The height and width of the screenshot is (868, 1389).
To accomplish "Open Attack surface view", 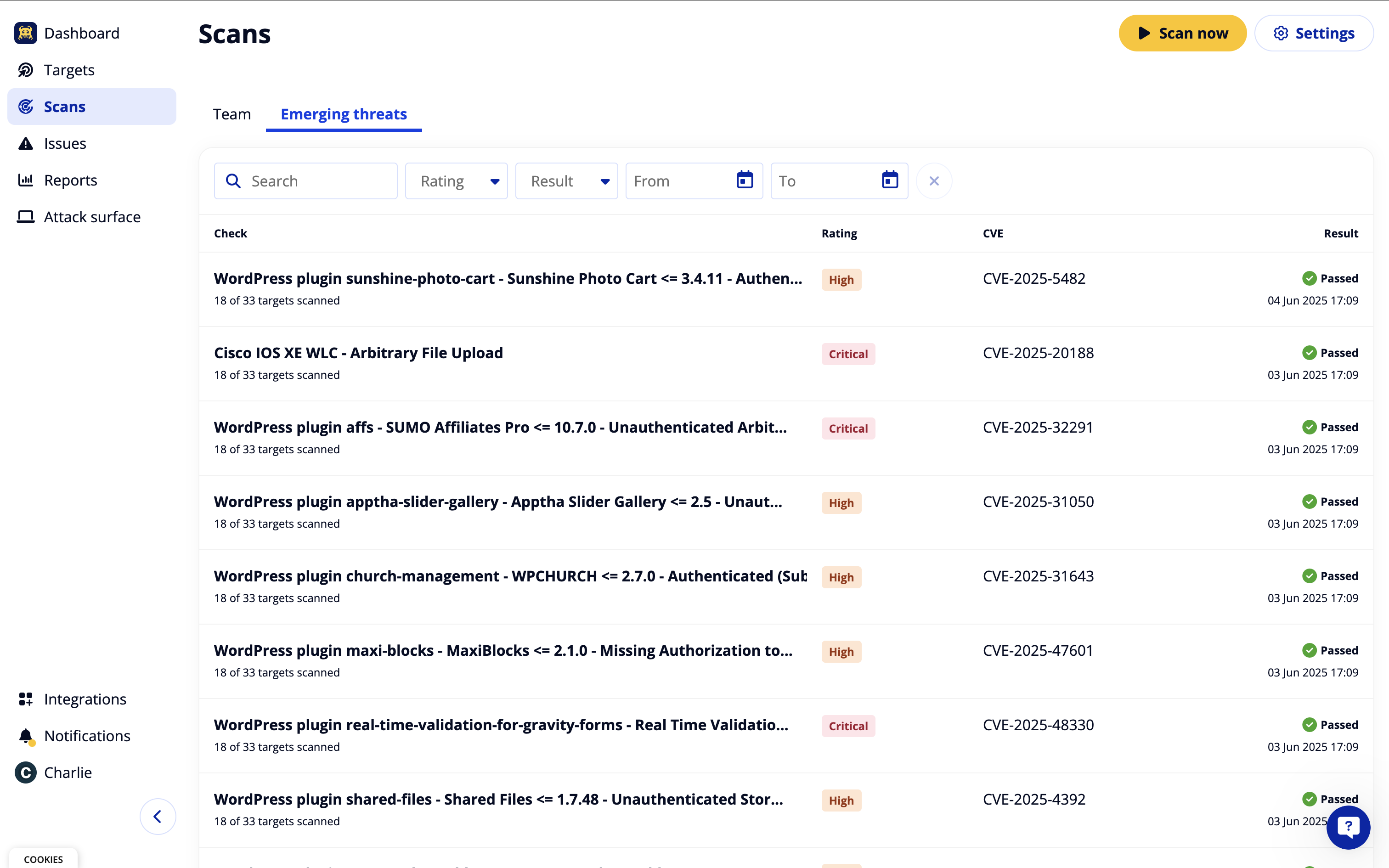I will coord(92,217).
